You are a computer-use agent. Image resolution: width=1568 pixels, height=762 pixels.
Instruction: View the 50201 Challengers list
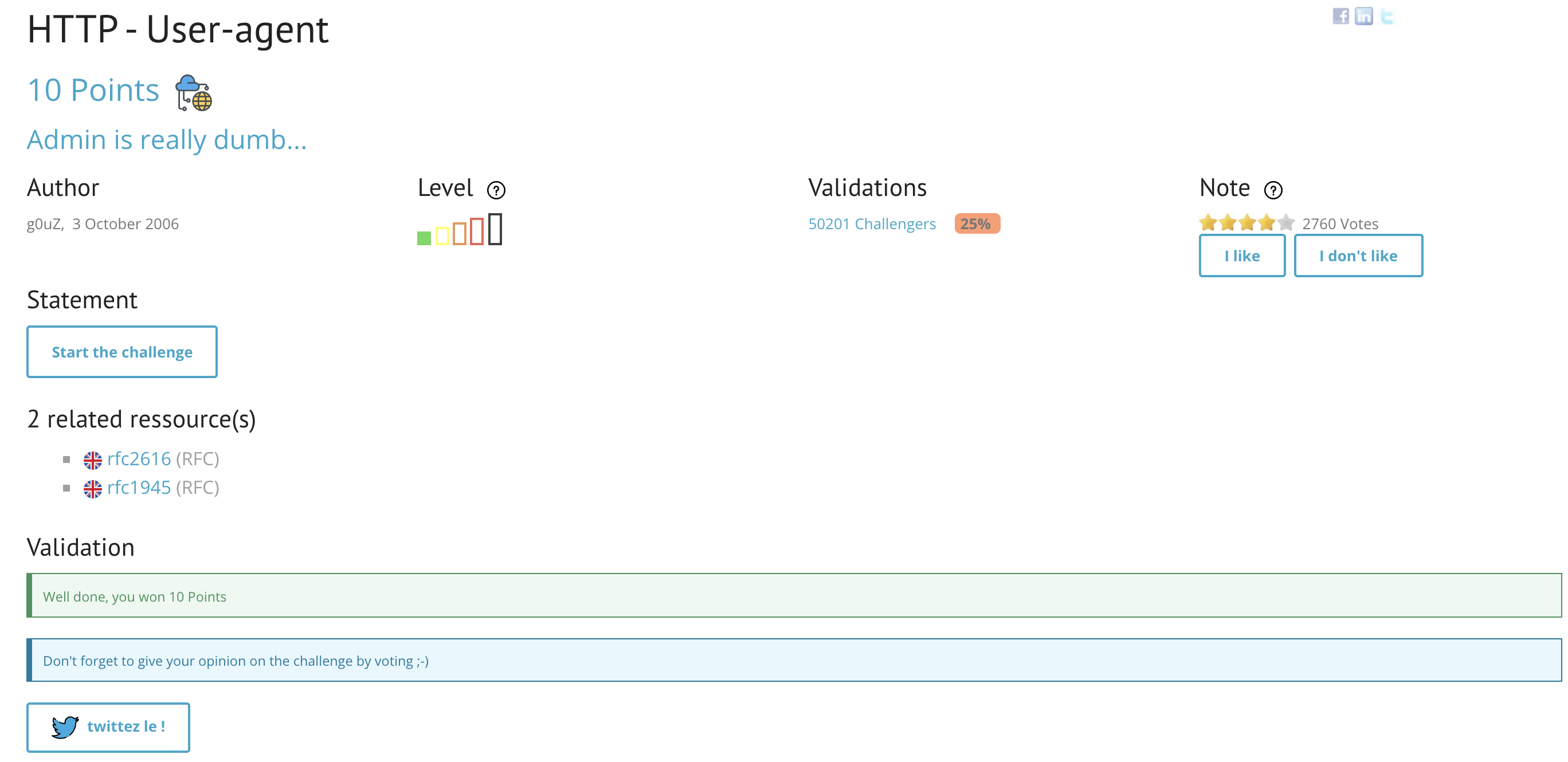[872, 224]
